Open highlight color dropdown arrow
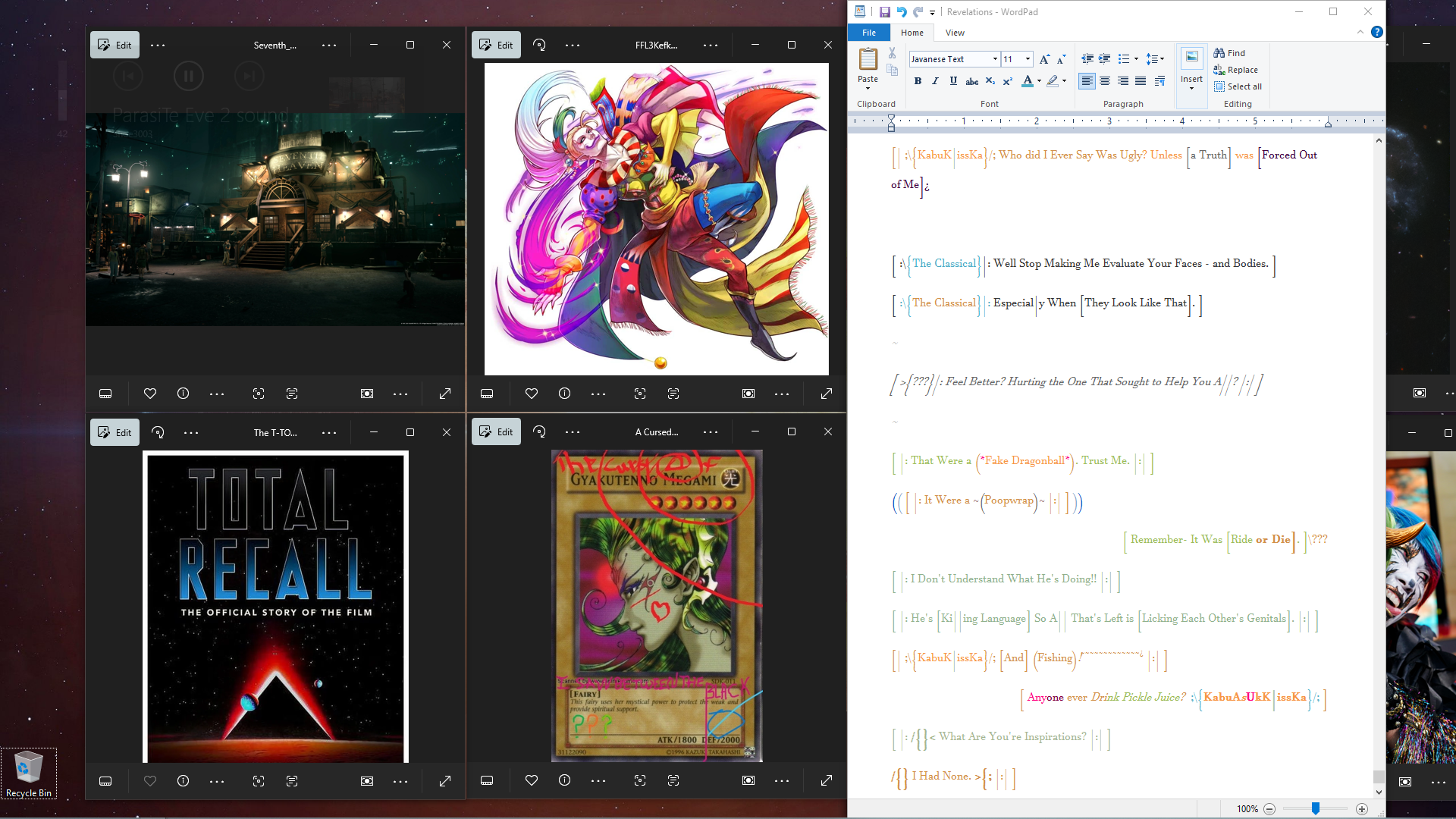The height and width of the screenshot is (819, 1456). (x=1064, y=81)
